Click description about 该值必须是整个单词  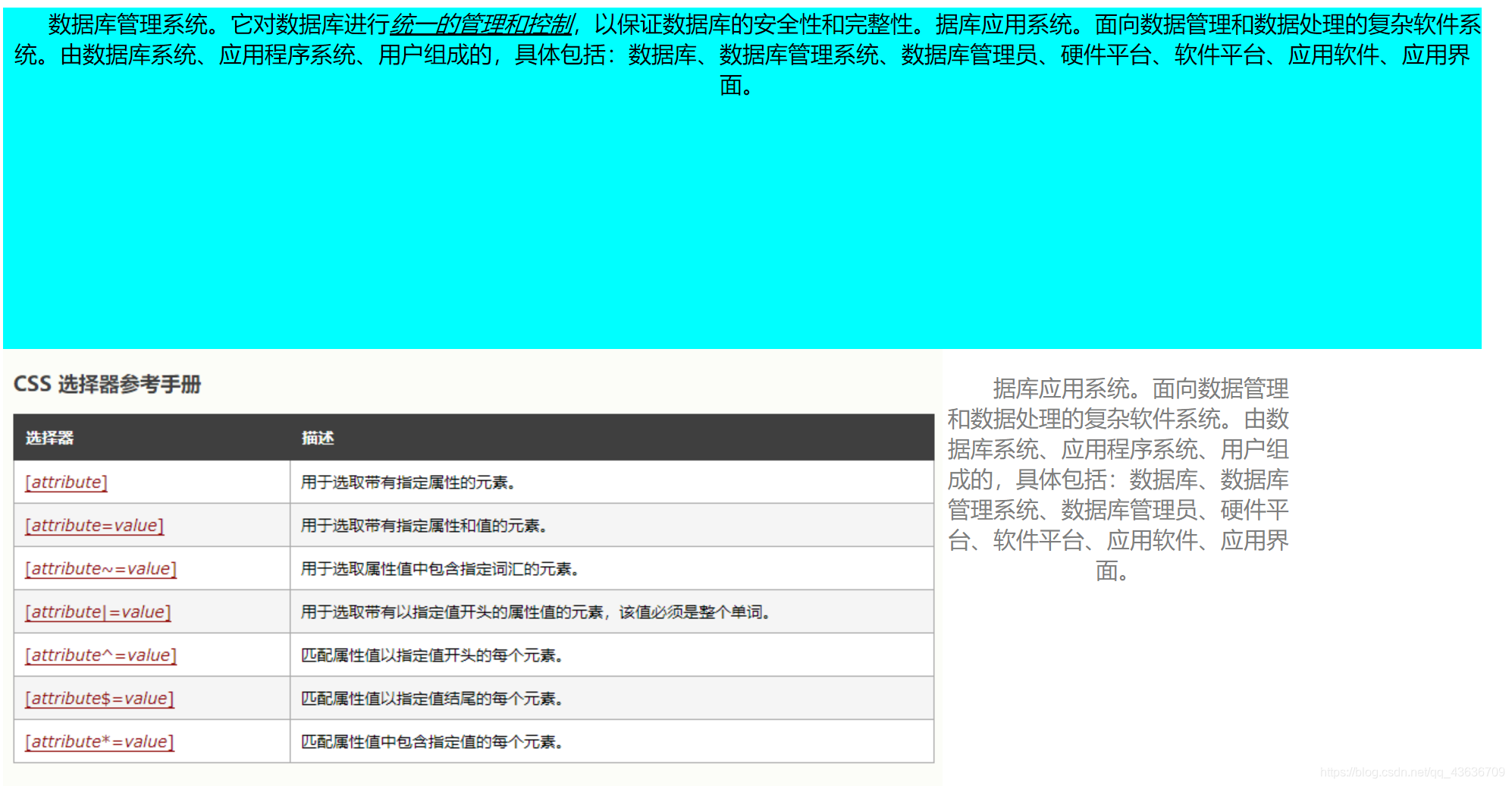pyautogui.click(x=535, y=612)
